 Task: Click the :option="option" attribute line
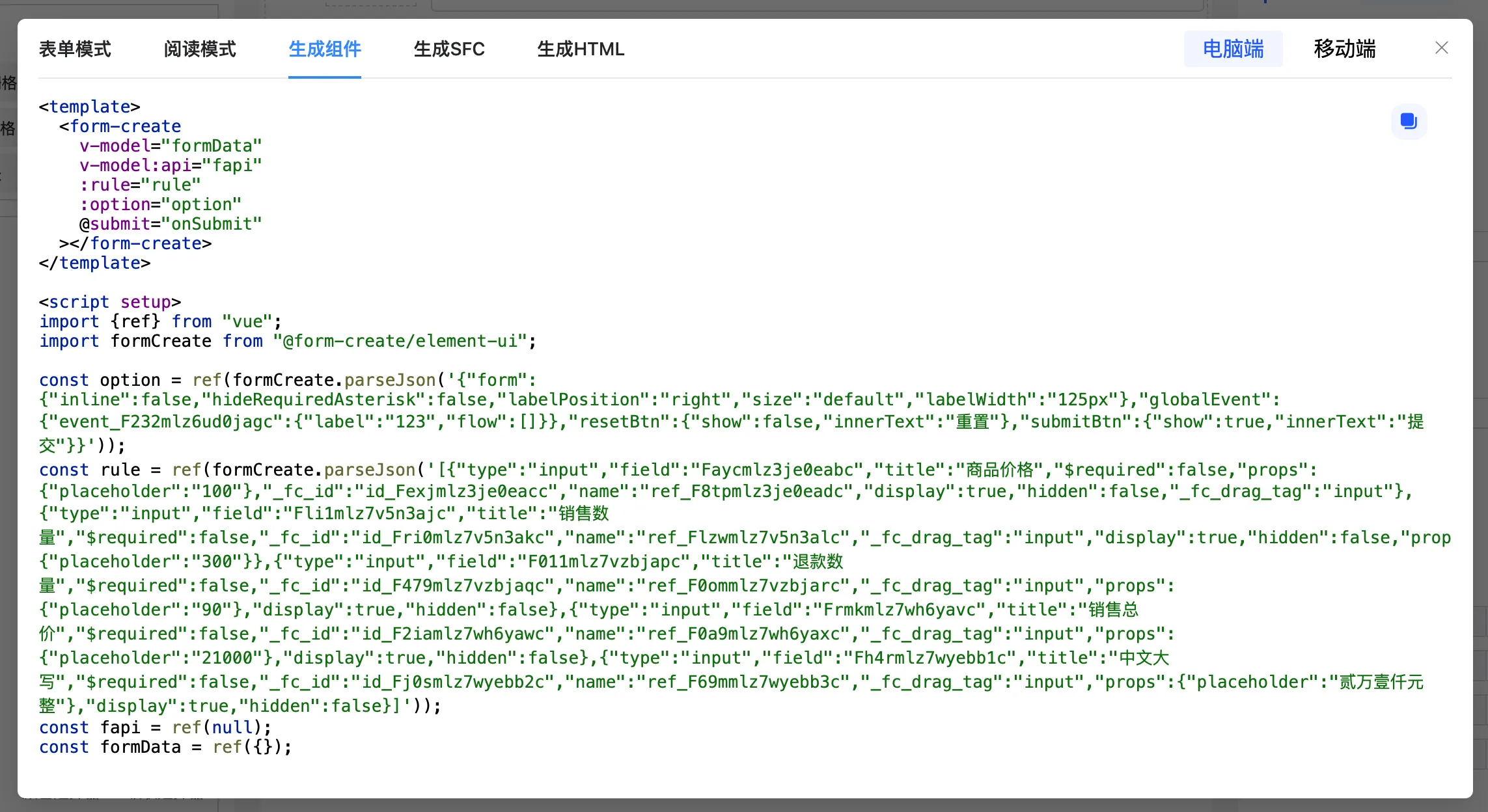point(160,204)
